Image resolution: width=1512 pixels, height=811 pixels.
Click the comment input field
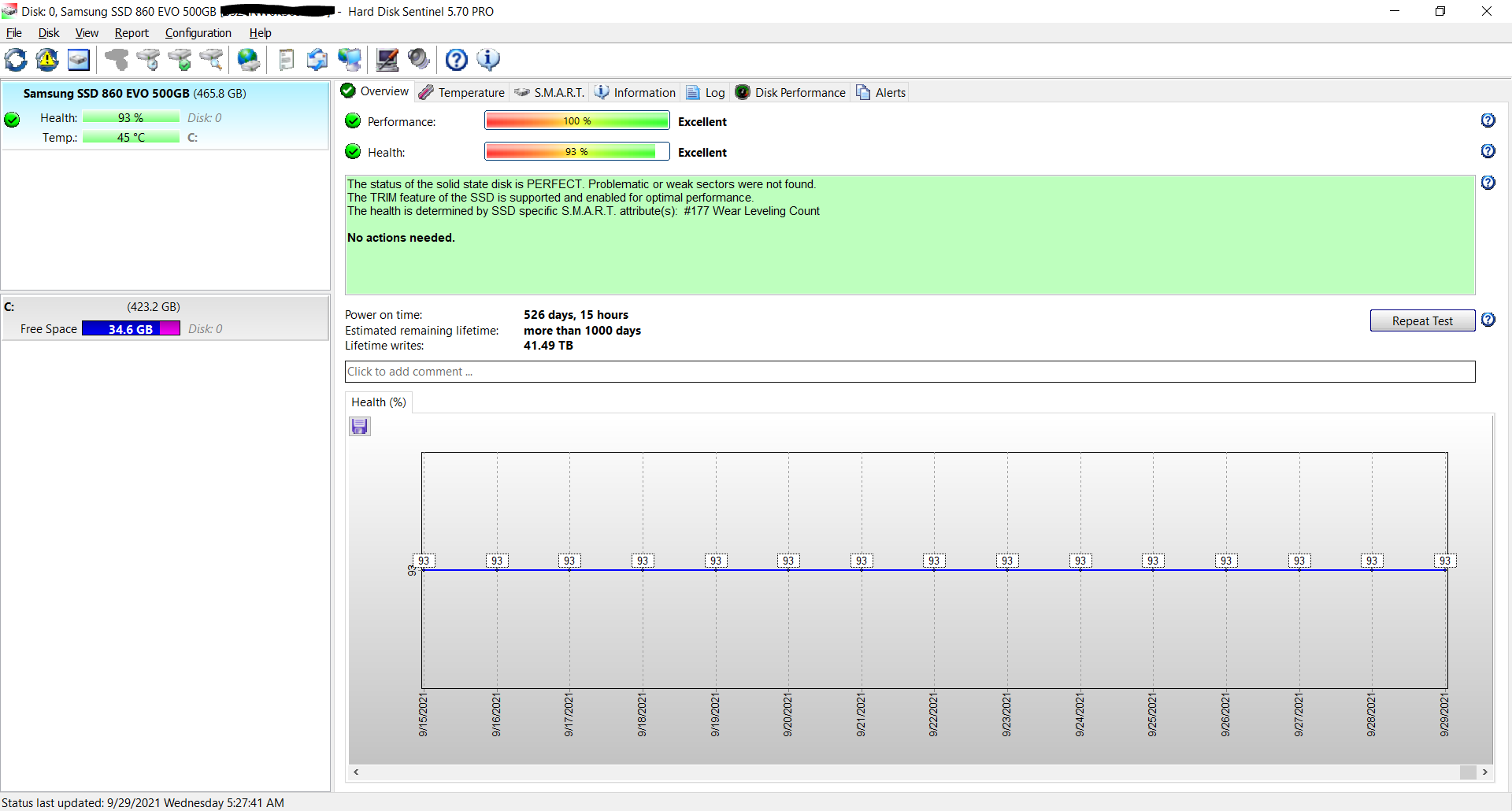(x=910, y=372)
